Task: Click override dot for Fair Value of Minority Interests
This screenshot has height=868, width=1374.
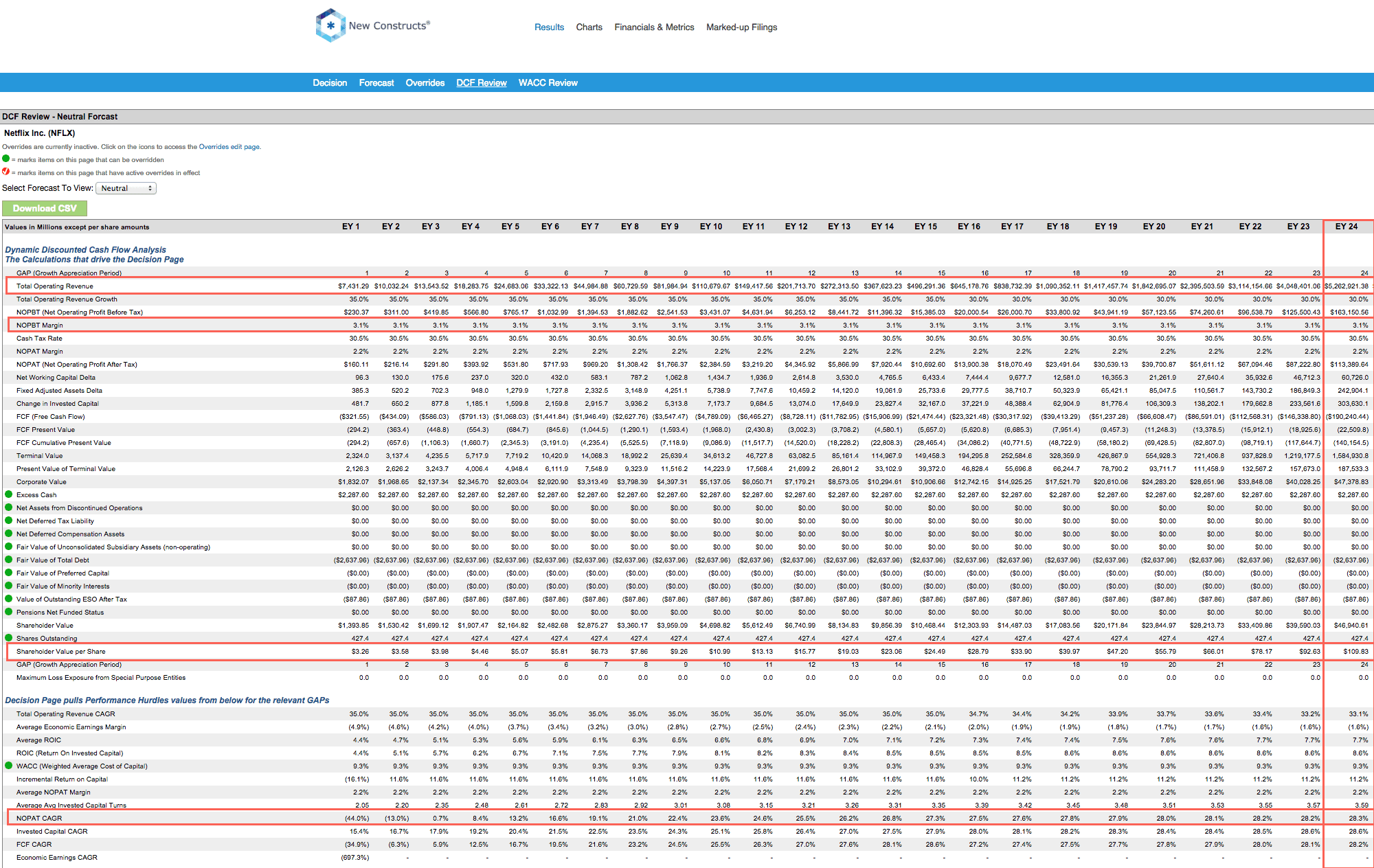Action: pyautogui.click(x=9, y=586)
